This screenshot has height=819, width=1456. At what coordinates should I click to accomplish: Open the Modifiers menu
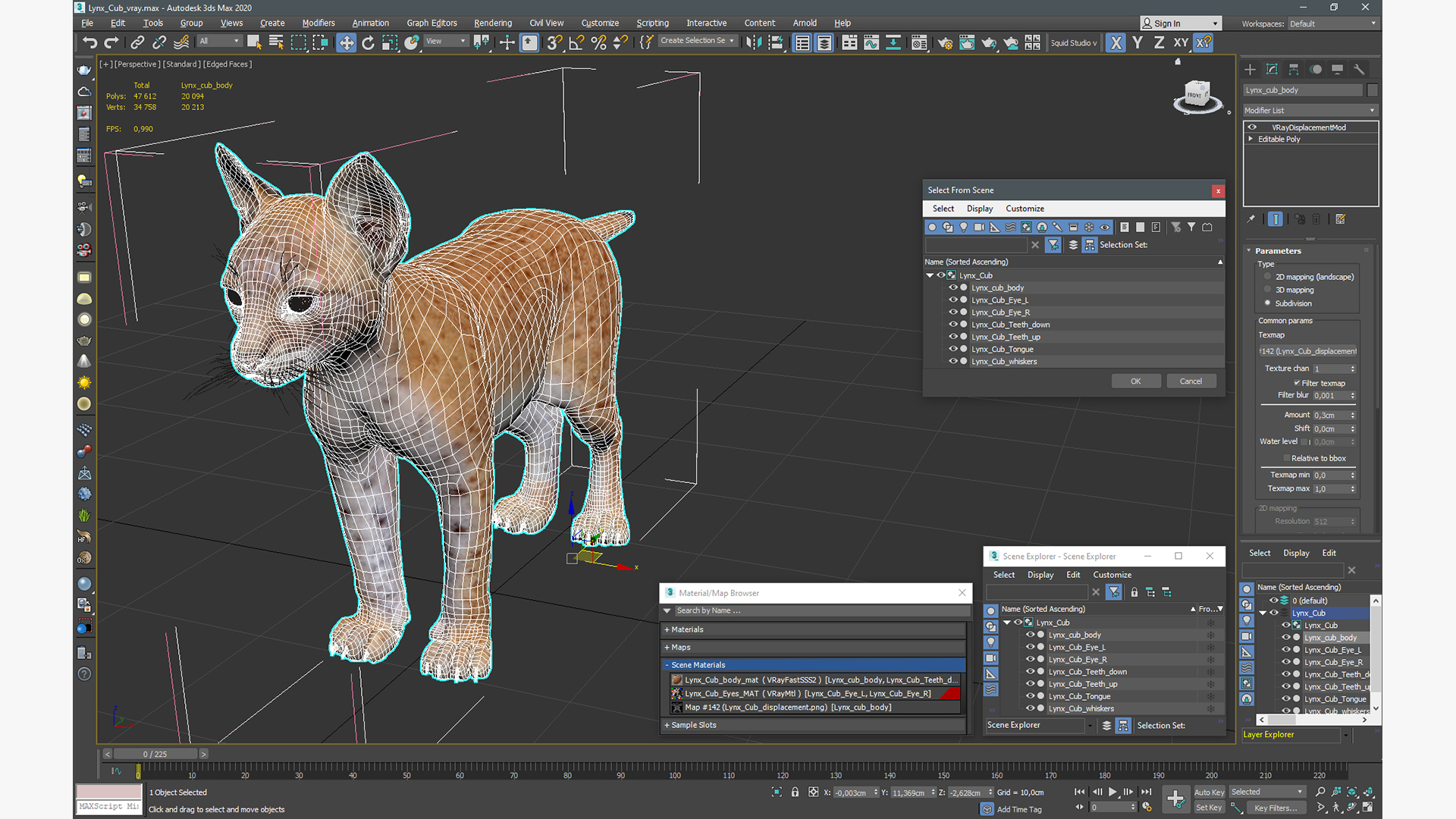pos(318,23)
